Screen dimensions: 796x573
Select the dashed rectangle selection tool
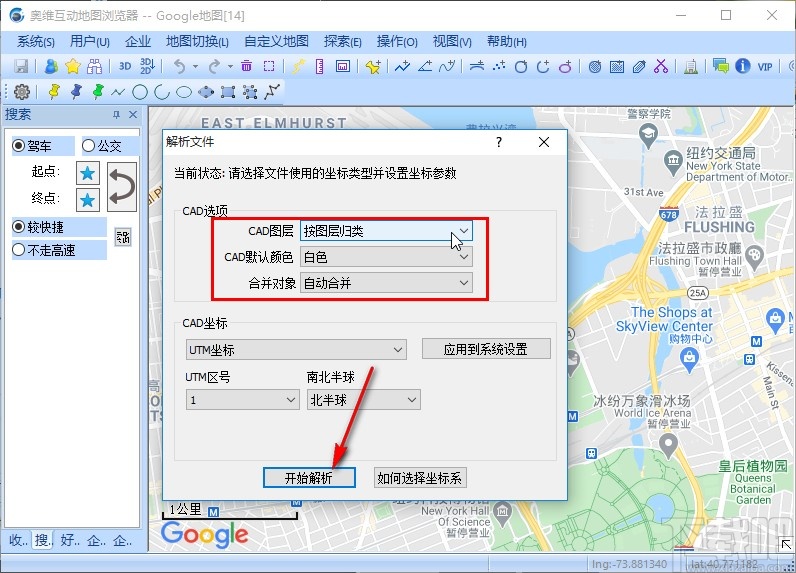[269, 66]
